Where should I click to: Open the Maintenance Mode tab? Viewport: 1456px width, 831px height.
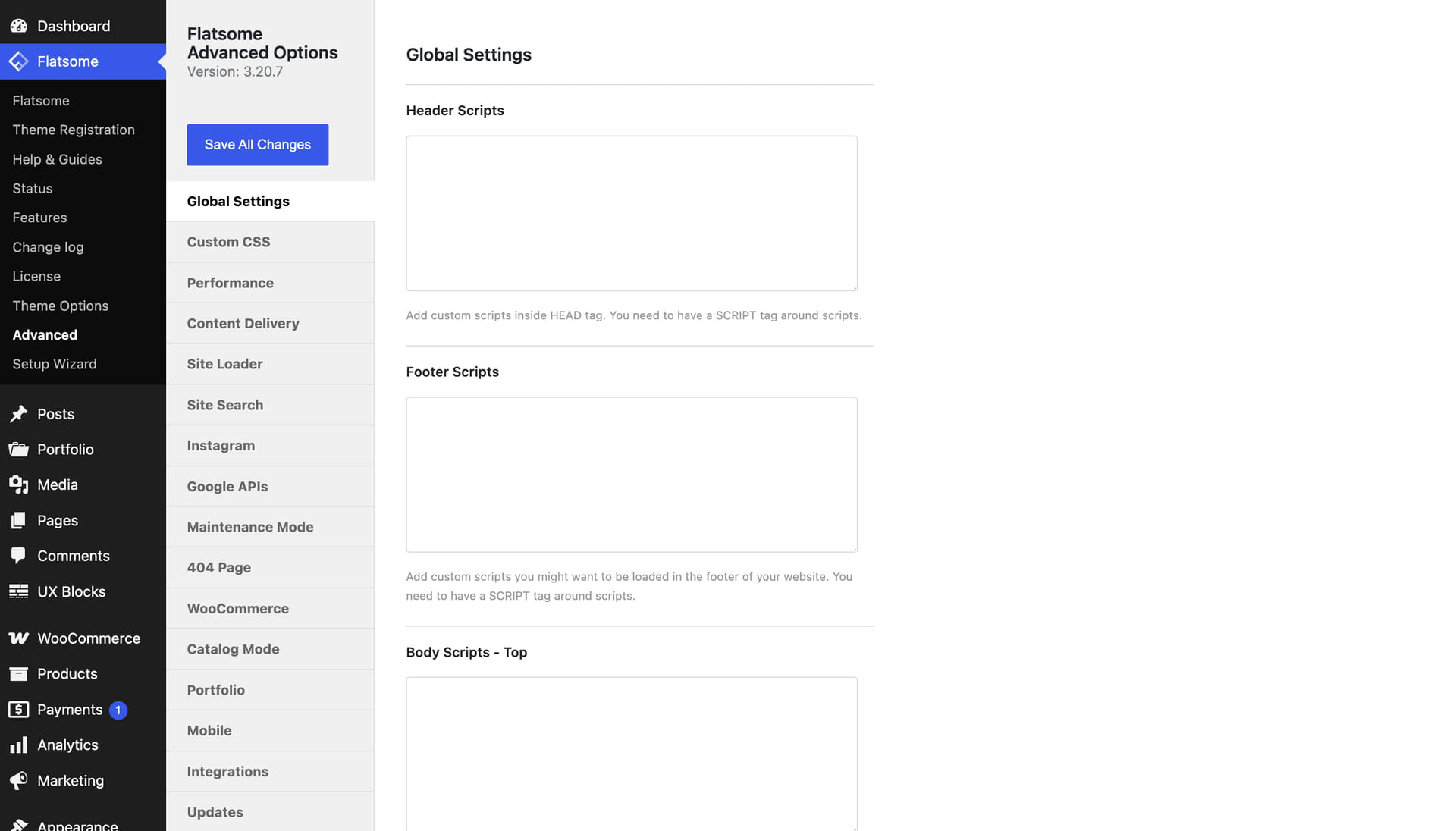click(x=270, y=527)
